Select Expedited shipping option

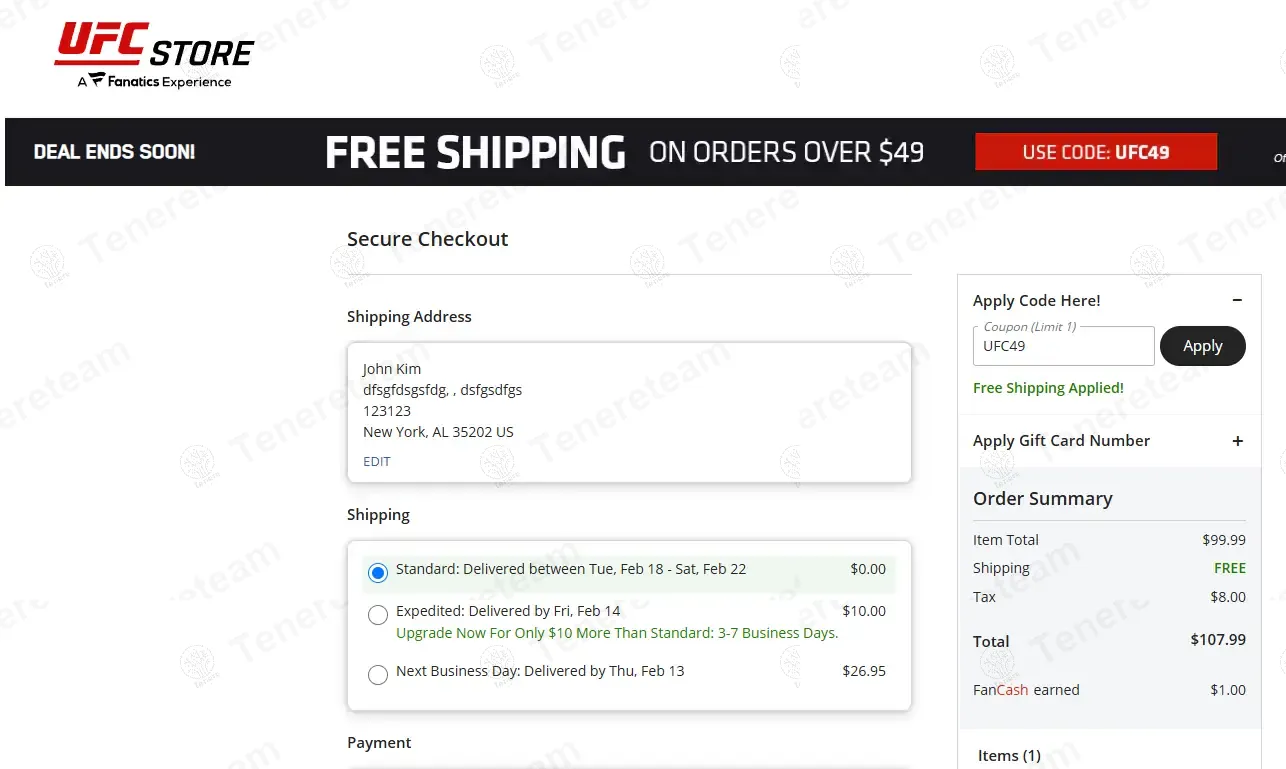(x=377, y=615)
